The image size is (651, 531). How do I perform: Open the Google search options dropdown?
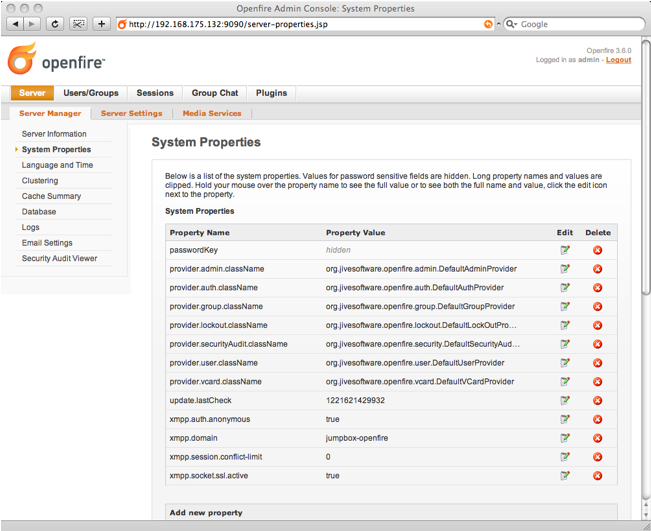512,24
